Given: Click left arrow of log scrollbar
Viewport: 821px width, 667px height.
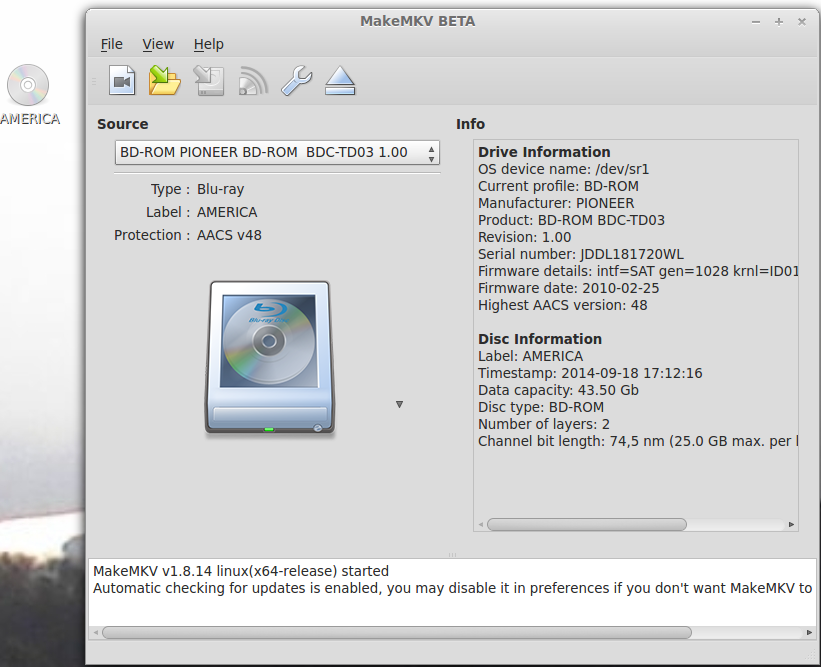Looking at the screenshot, I should [96, 632].
